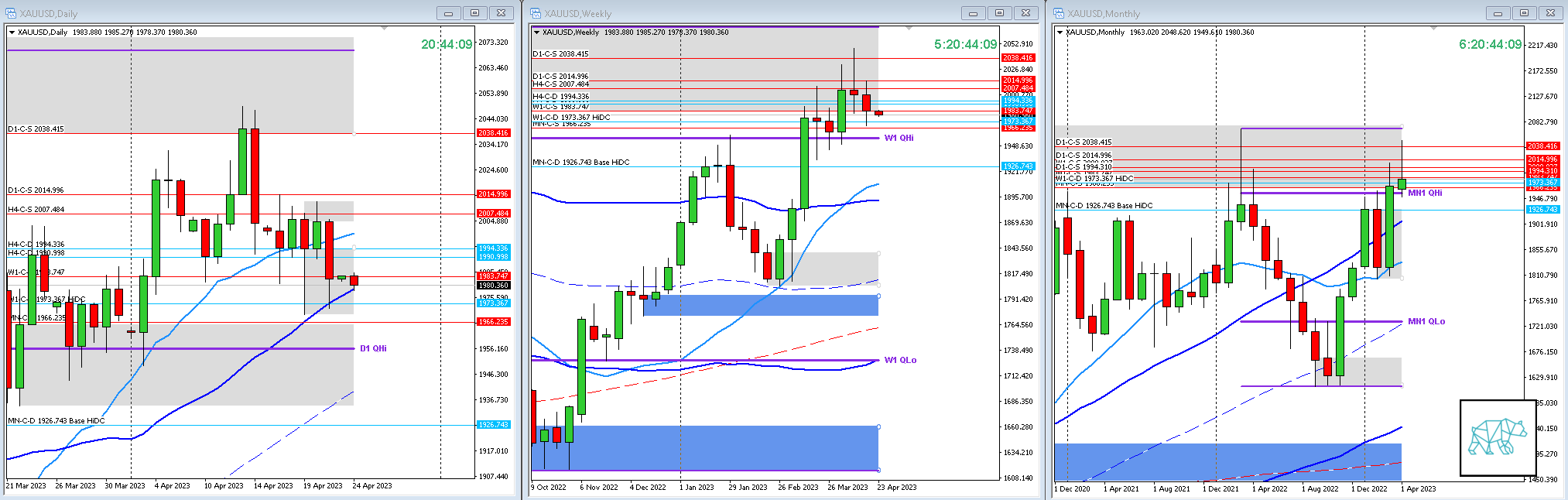Click the 2217.430 value on Monthly price scale

1543,46
